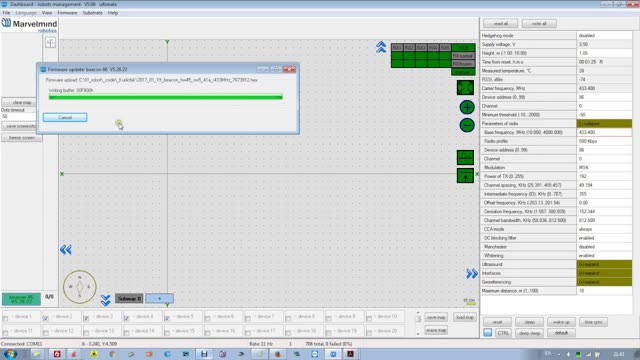Image resolution: width=640 pixels, height=360 pixels.
Task: Collapse the Parameters of radio section
Action: tap(604, 123)
